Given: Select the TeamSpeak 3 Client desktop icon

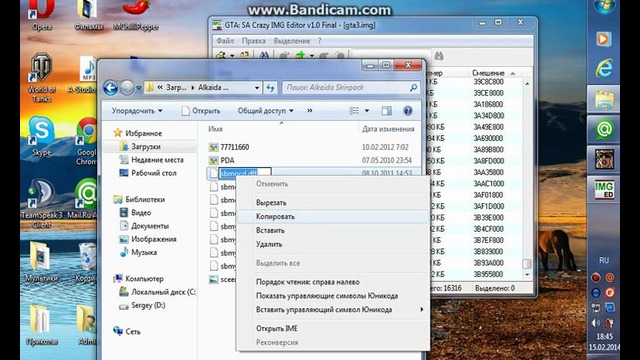Looking at the screenshot, I should pyautogui.click(x=42, y=203).
